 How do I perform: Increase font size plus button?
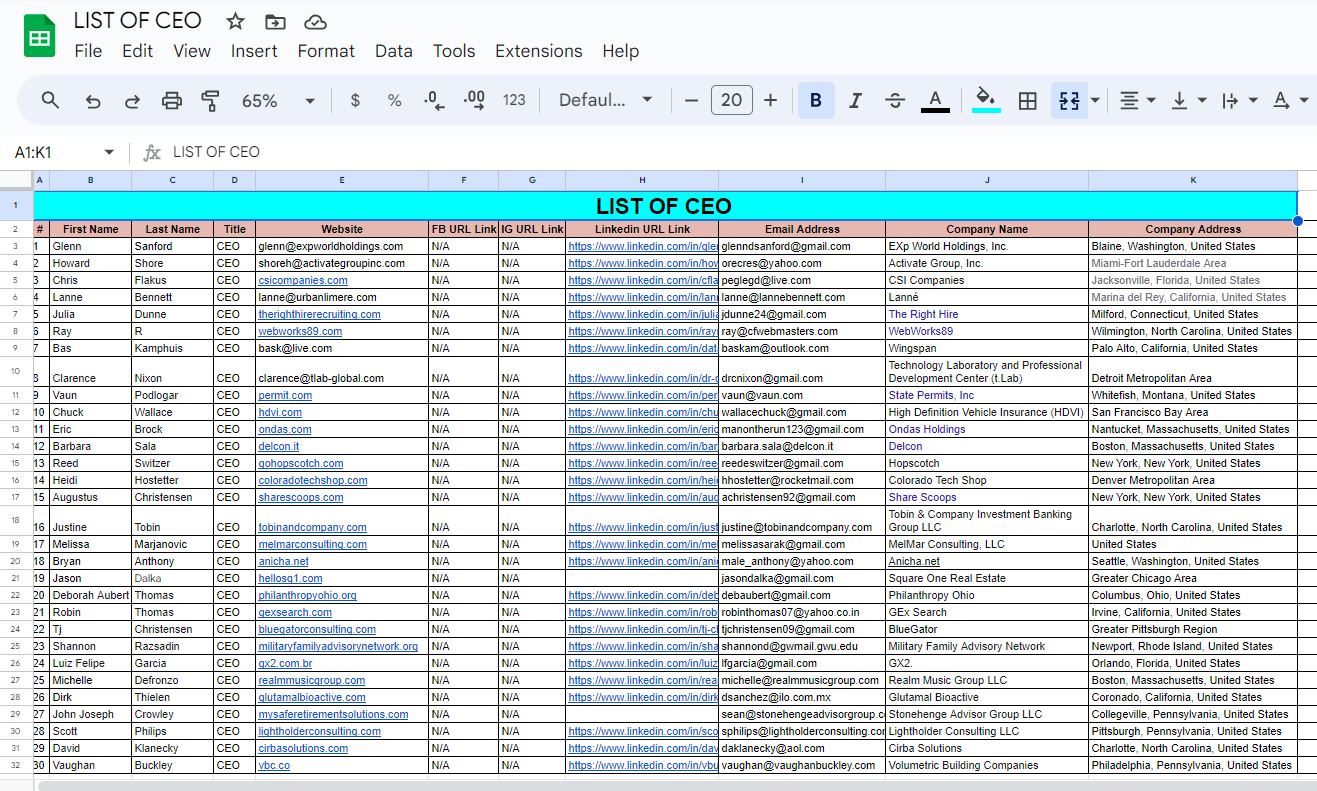tap(770, 100)
